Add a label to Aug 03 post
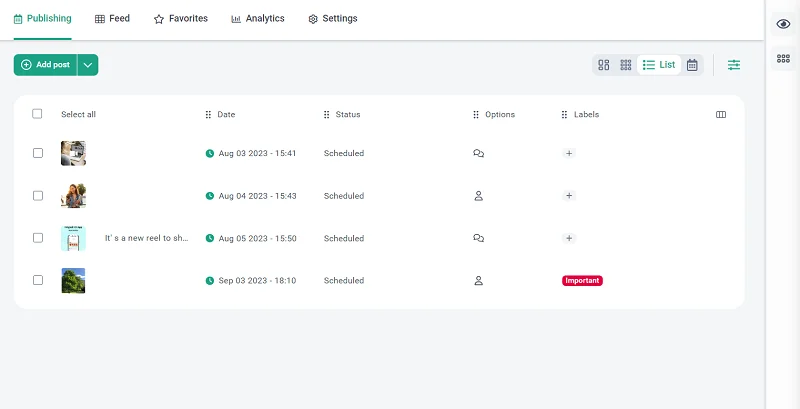Screen dimensions: 800x409 [569, 154]
